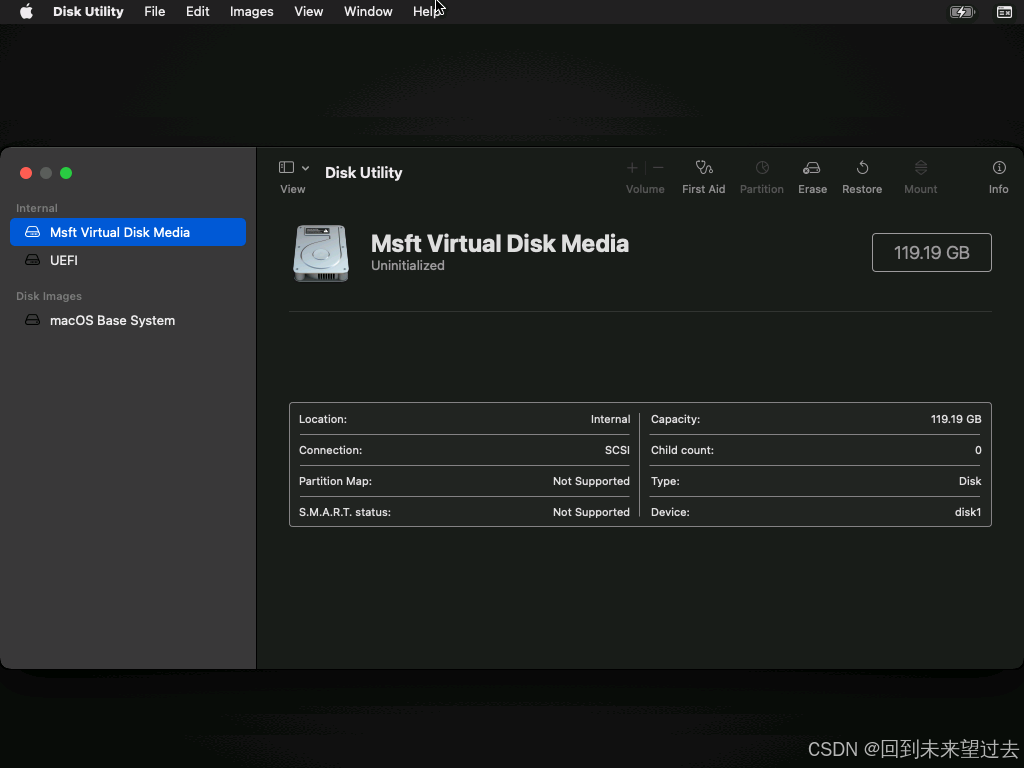Click the Erase disk icon
The width and height of the screenshot is (1024, 768).
tap(812, 168)
